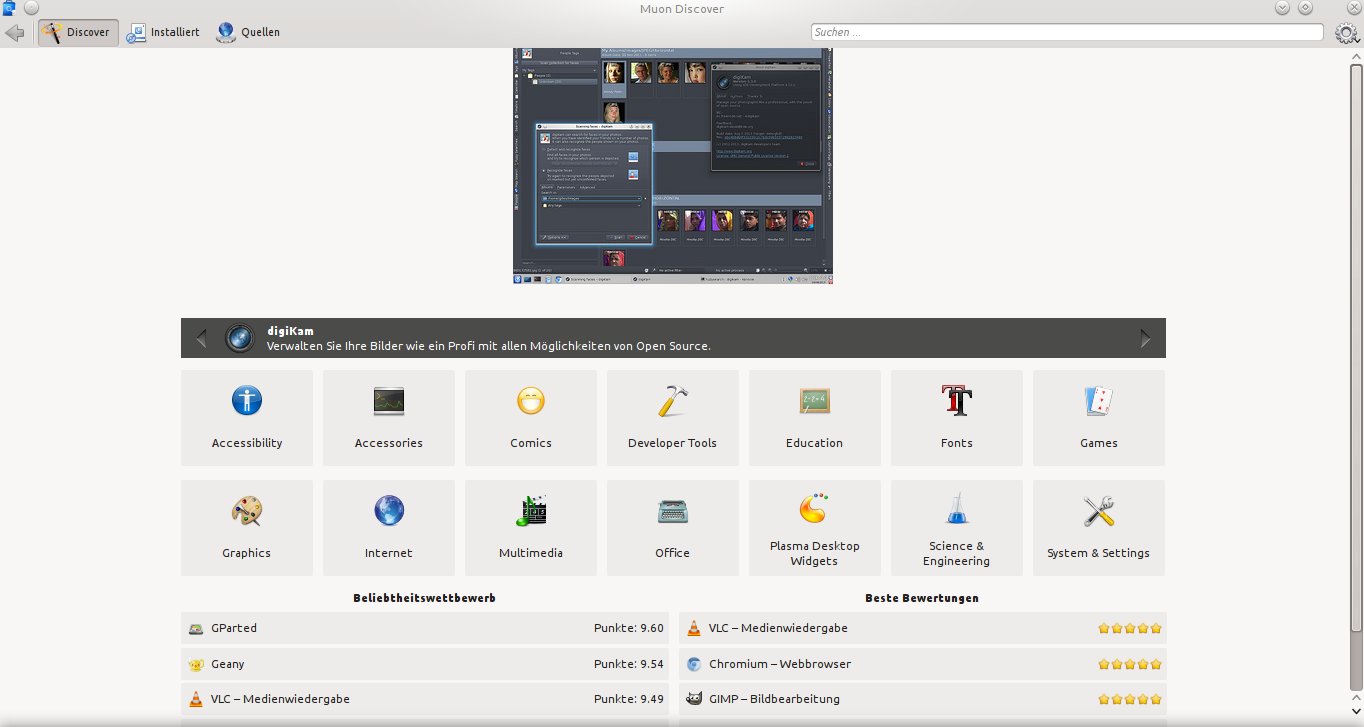Open the Science & Engineering flask icon
The height and width of the screenshot is (727, 1364).
[x=957, y=509]
